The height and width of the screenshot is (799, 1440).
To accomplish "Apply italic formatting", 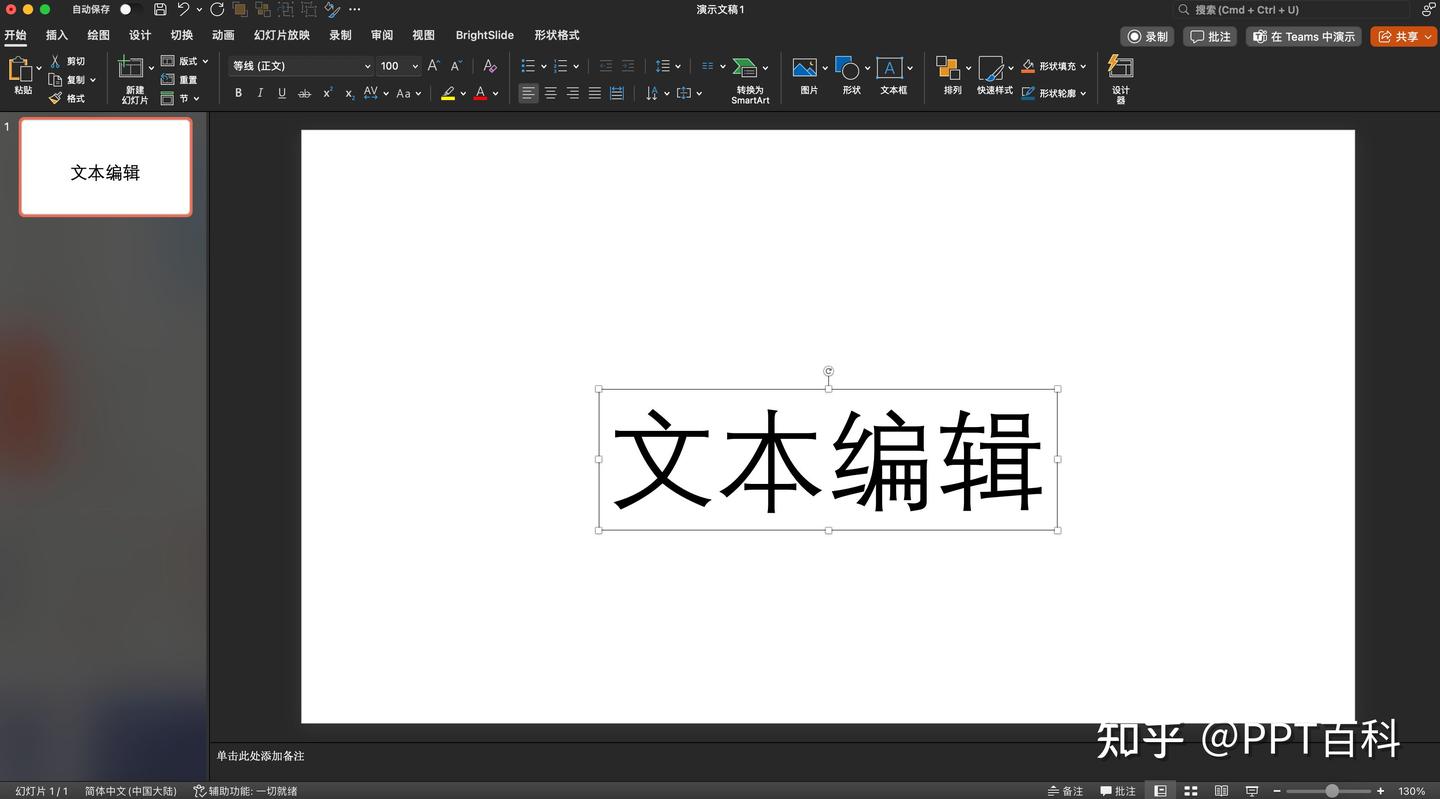I will [259, 93].
